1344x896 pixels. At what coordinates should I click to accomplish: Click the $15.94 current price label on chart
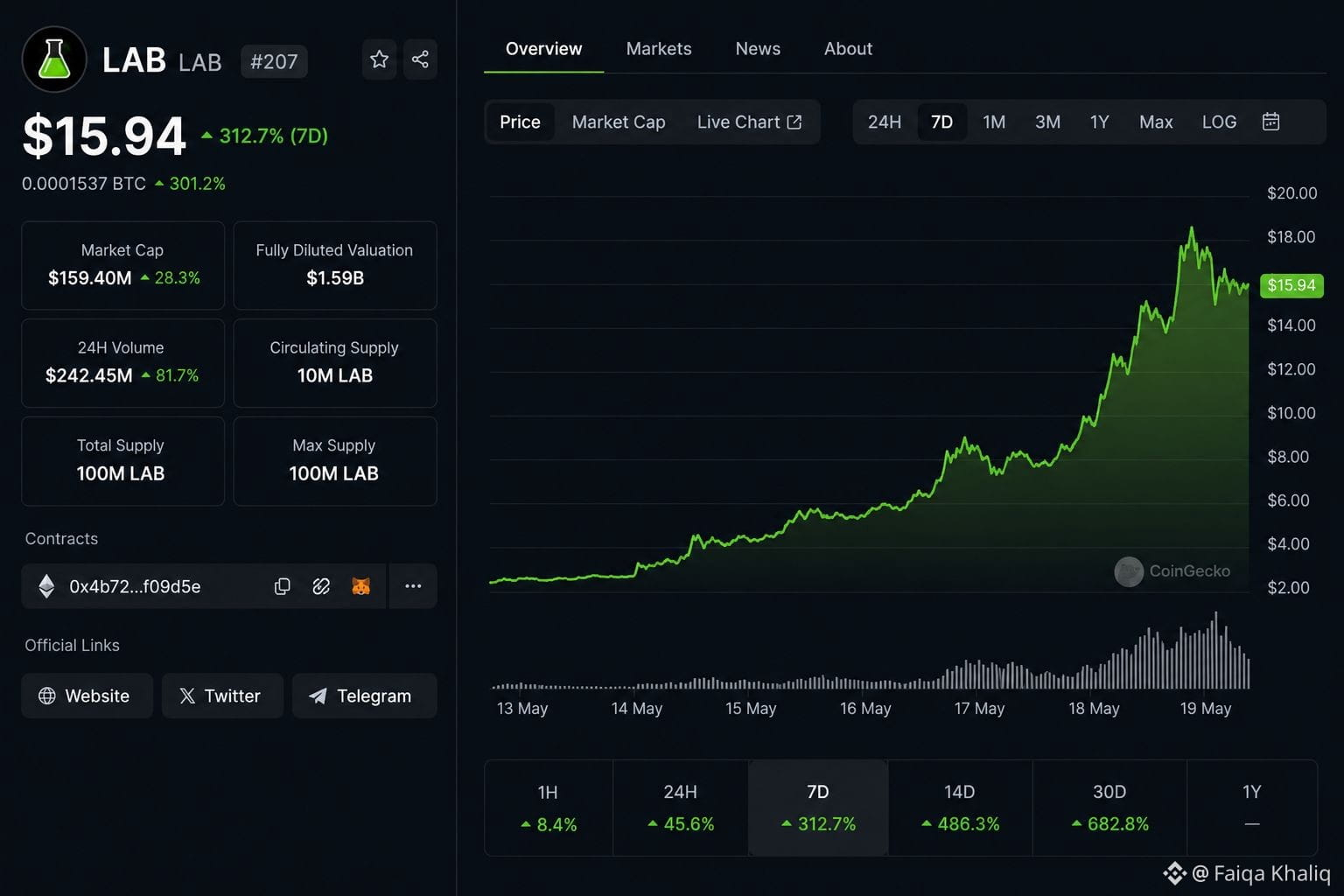tap(1291, 285)
